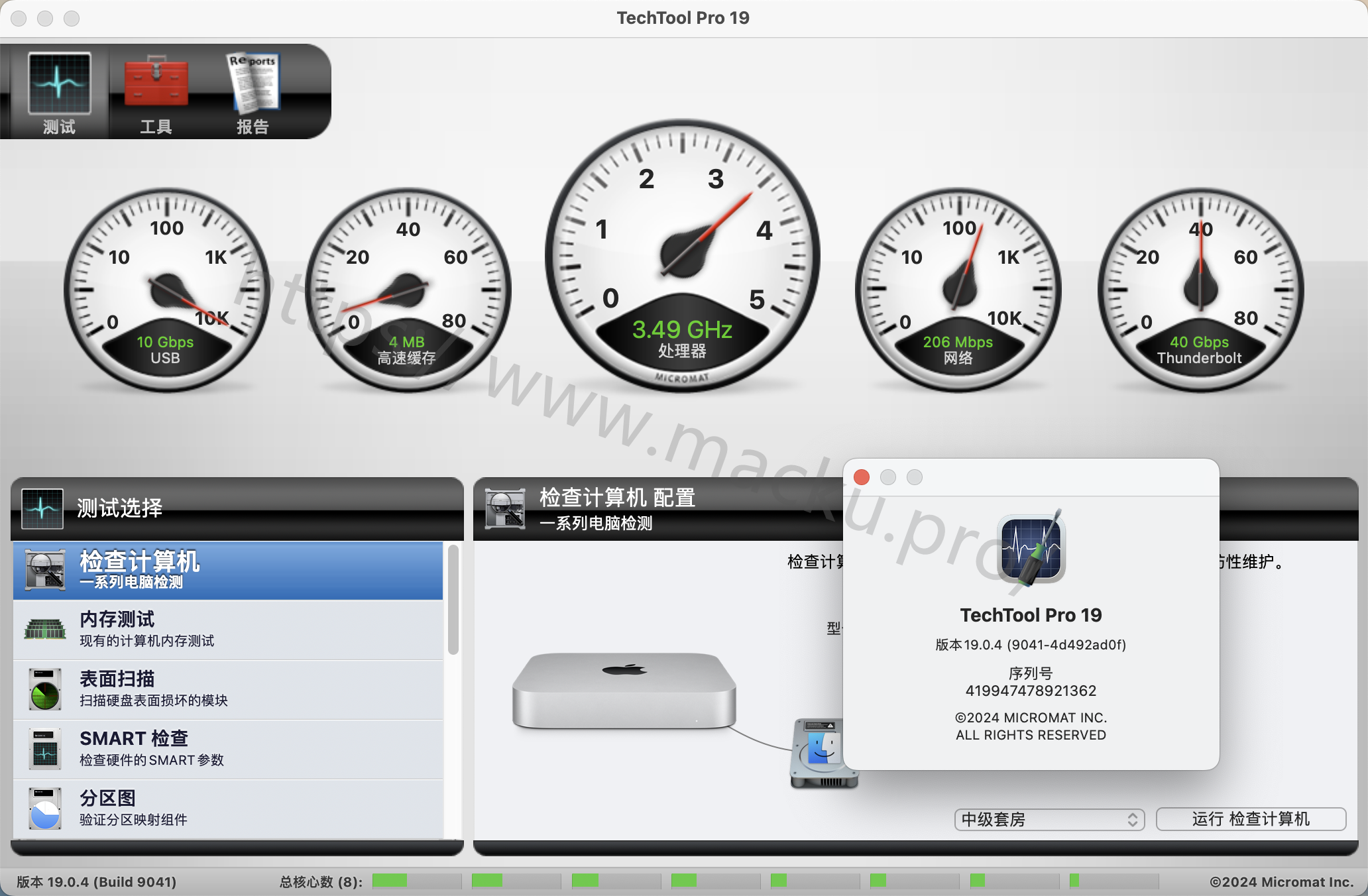This screenshot has height=896, width=1368.
Task: Click the USB speed gauge
Action: coord(166,290)
